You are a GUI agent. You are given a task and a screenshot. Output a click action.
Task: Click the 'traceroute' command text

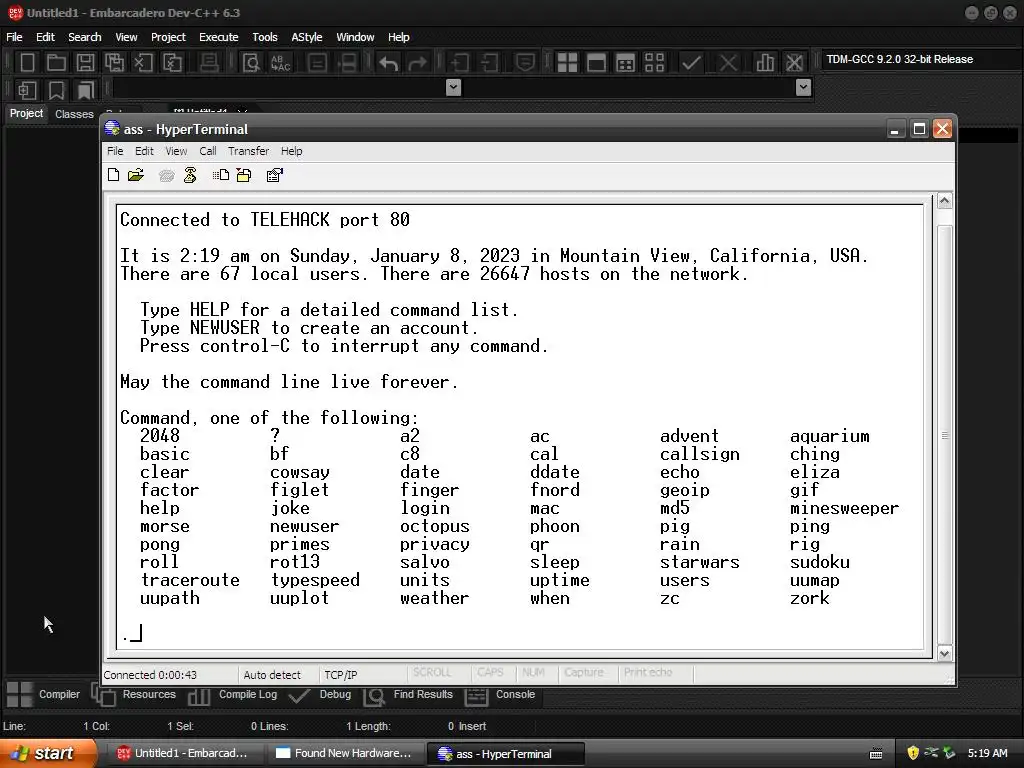point(190,580)
